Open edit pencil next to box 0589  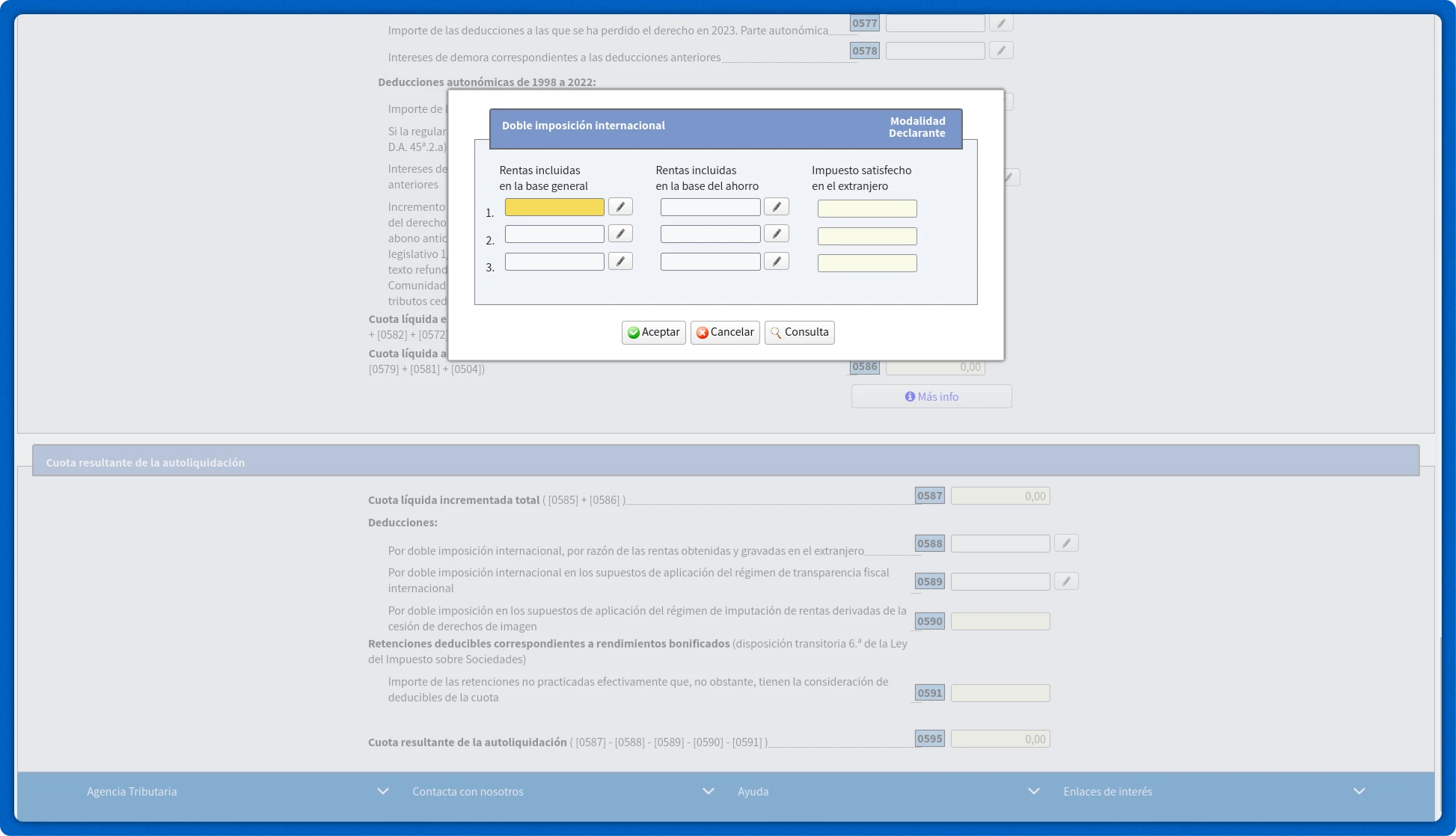coord(1066,582)
